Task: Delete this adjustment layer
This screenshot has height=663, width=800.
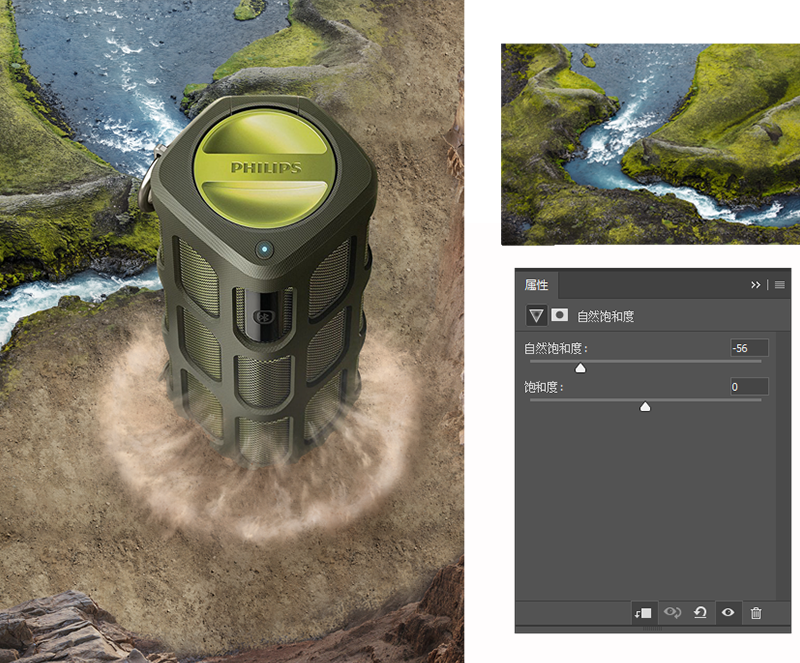Action: click(756, 613)
